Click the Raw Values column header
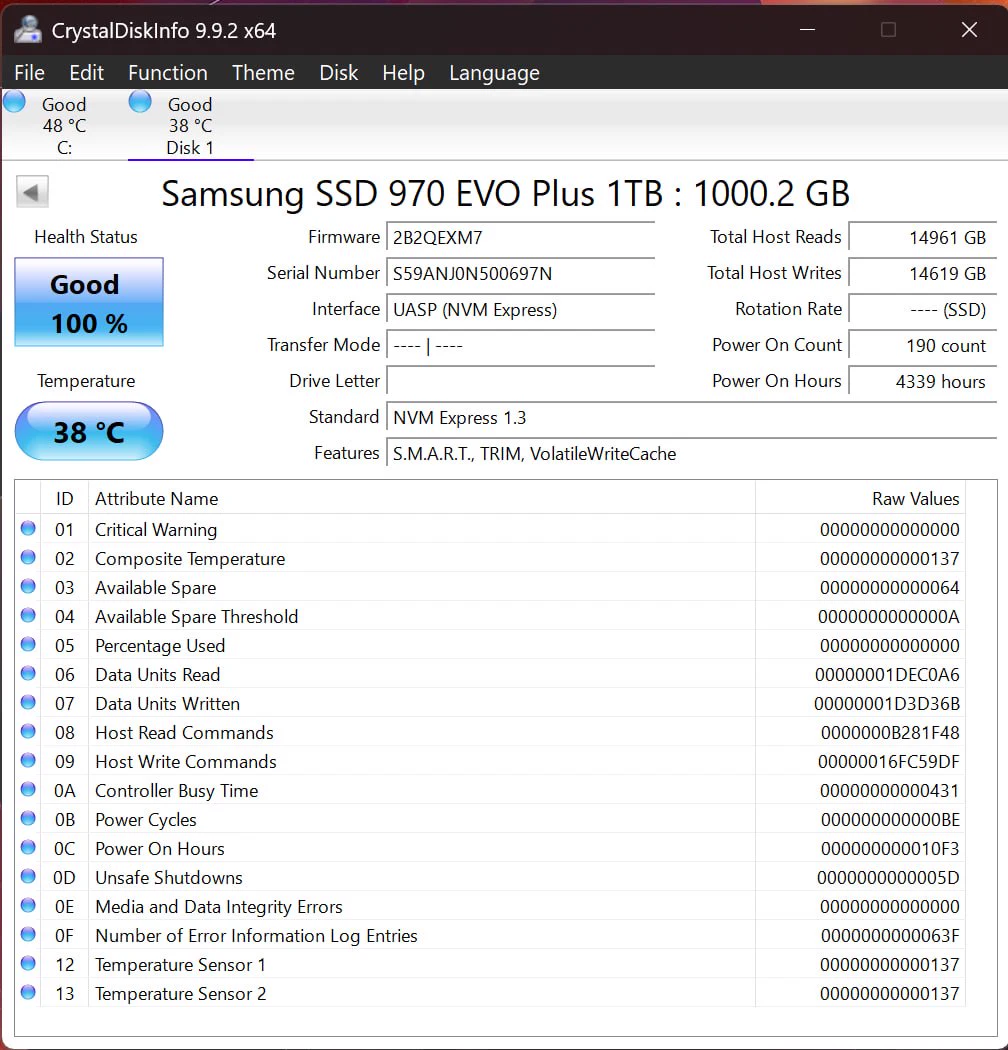 pyautogui.click(x=860, y=499)
